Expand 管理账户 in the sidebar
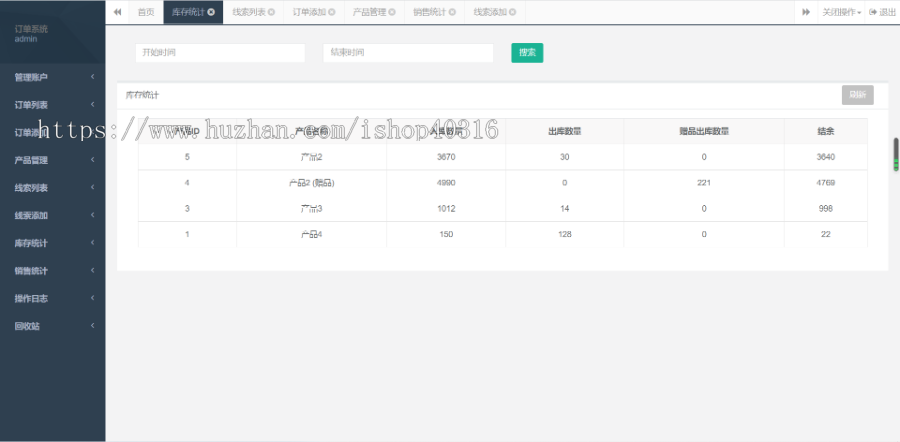 click(x=53, y=77)
